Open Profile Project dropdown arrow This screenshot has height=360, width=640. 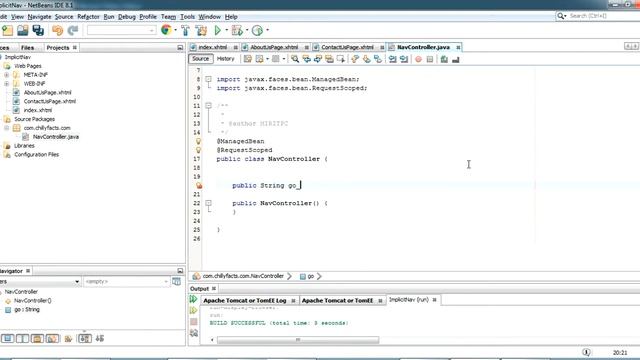coord(267,30)
